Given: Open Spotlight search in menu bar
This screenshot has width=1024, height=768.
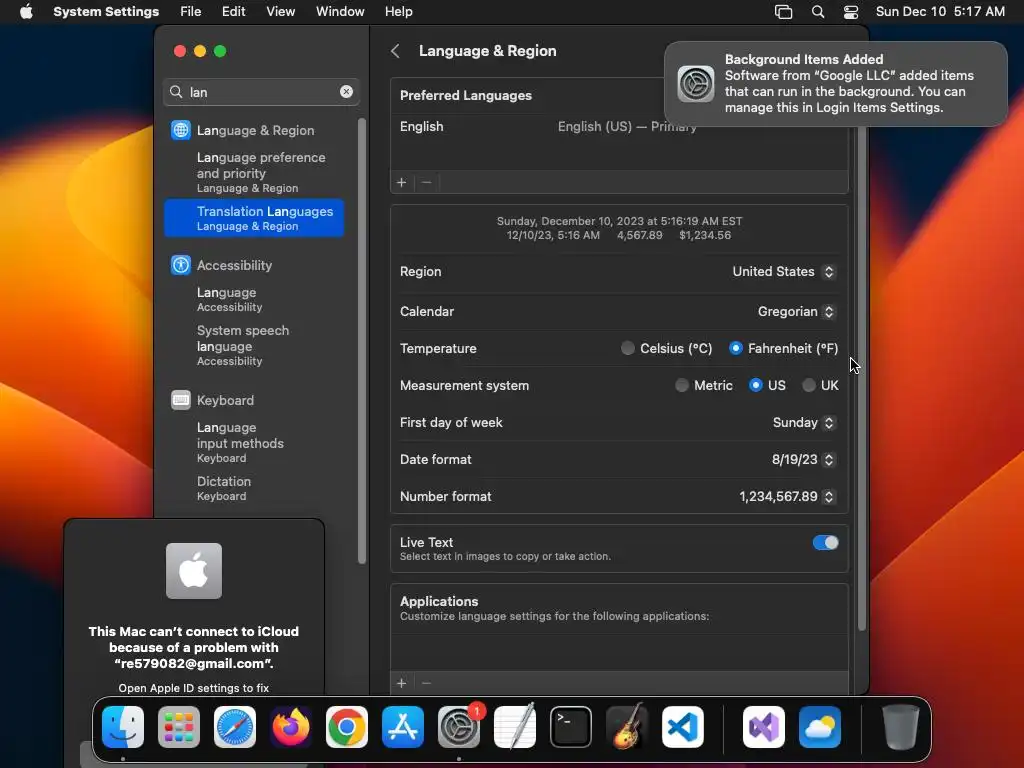Looking at the screenshot, I should [818, 12].
